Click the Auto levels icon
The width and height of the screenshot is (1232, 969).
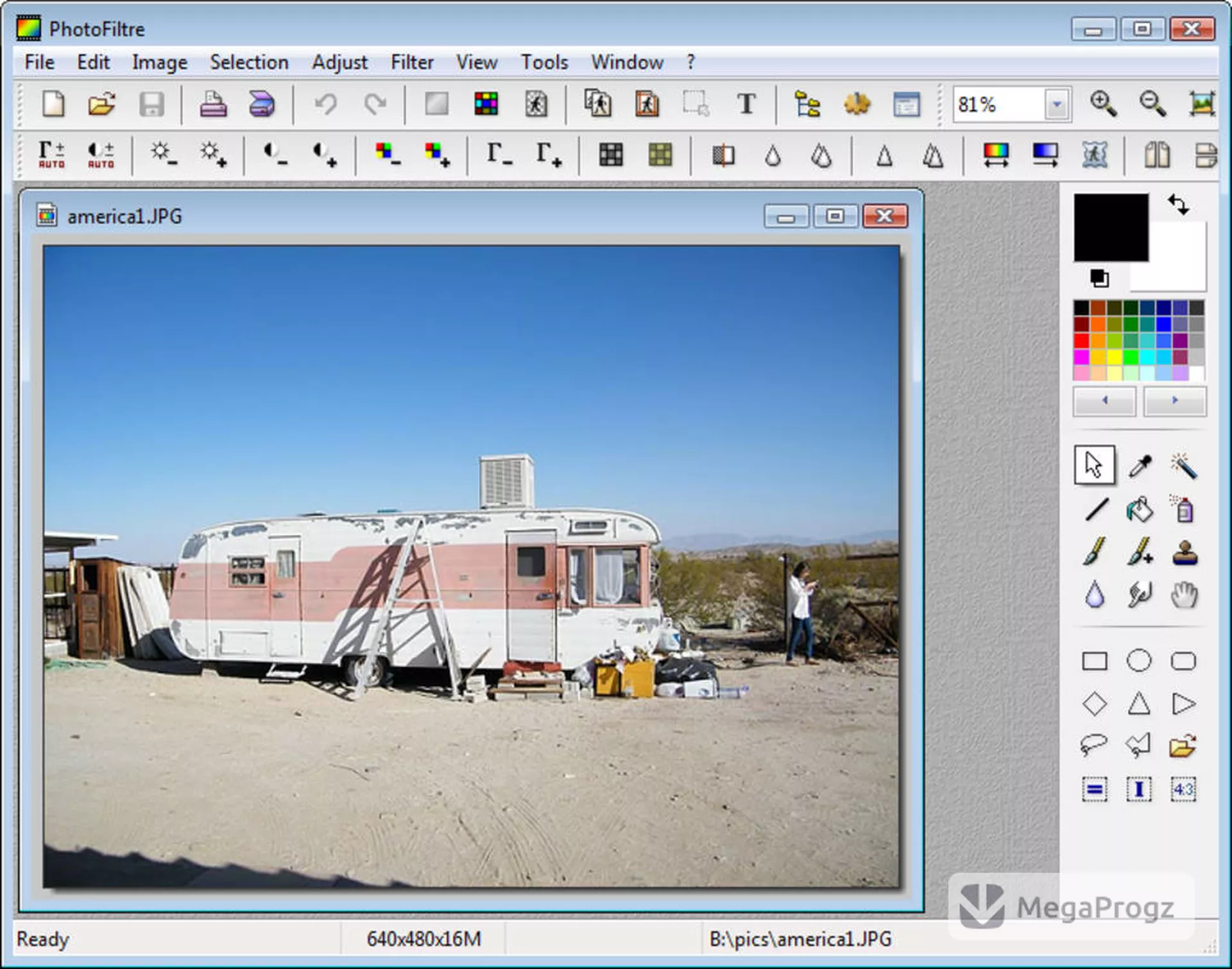pyautogui.click(x=51, y=155)
